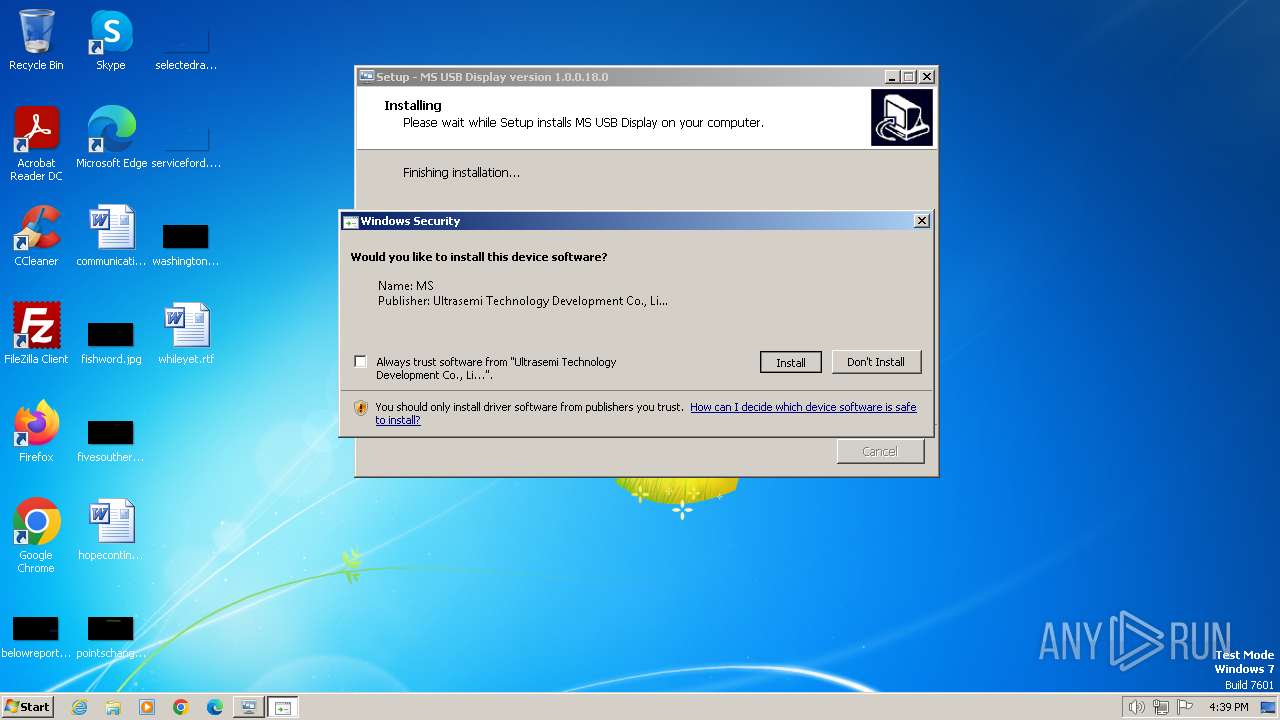1280x720 pixels.
Task: Launch Acrobat Reader DC shortcut
Action: 36,144
